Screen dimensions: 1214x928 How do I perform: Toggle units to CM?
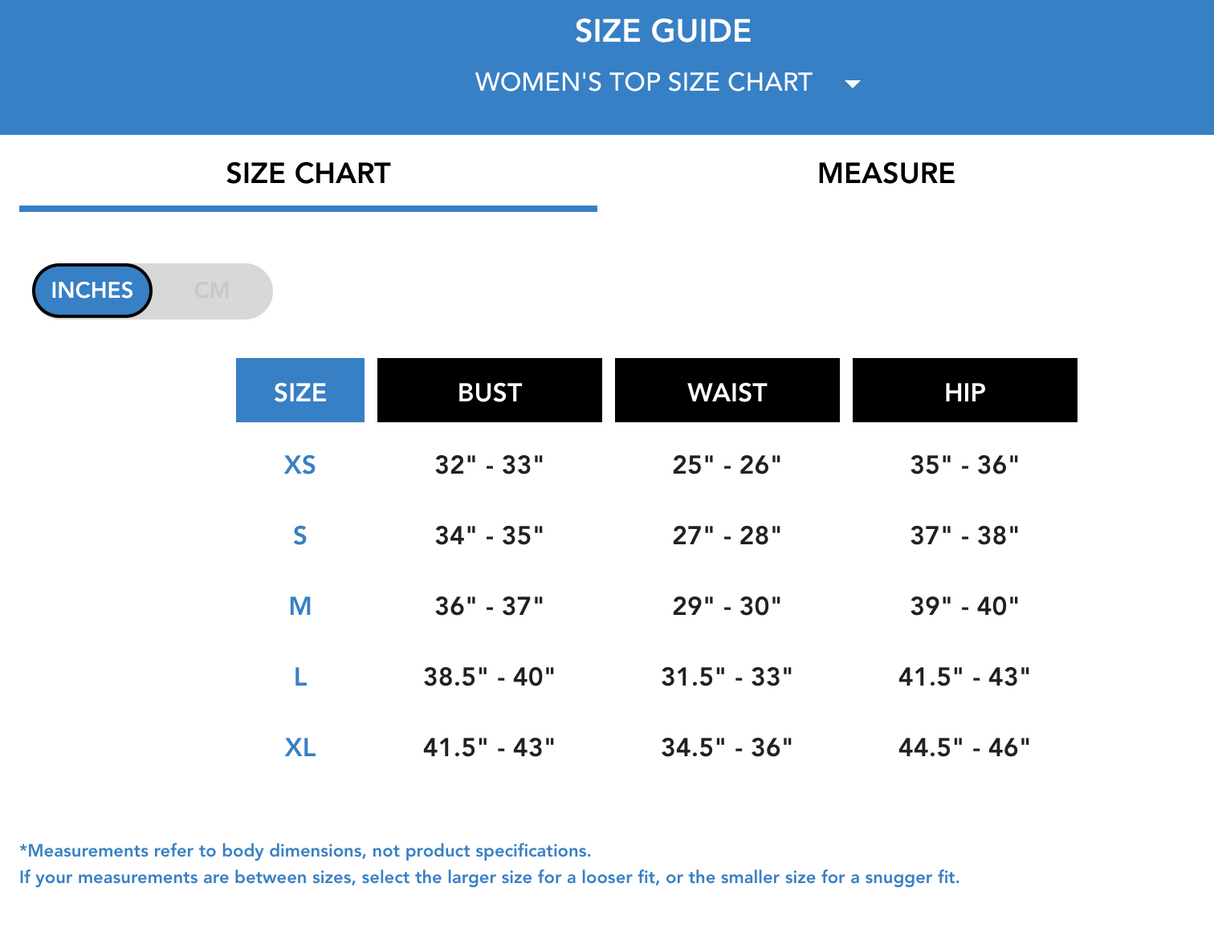click(212, 291)
